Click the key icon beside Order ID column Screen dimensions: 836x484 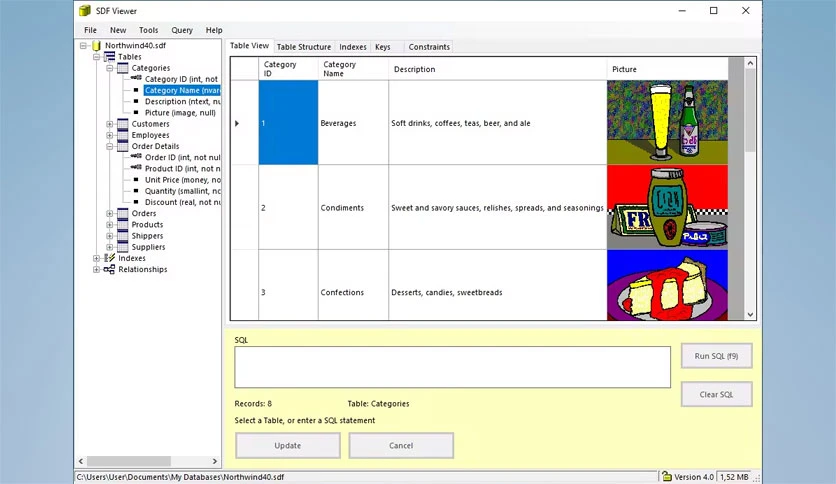(136, 157)
